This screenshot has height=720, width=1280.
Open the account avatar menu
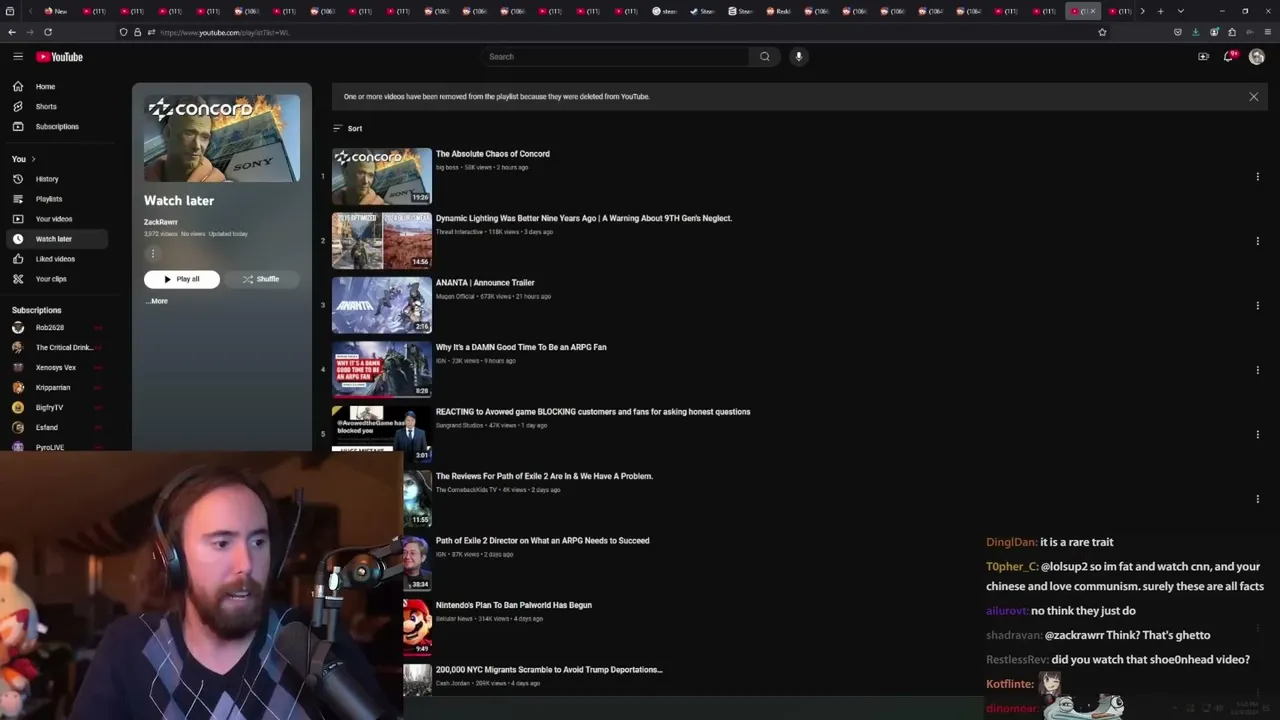coord(1257,57)
